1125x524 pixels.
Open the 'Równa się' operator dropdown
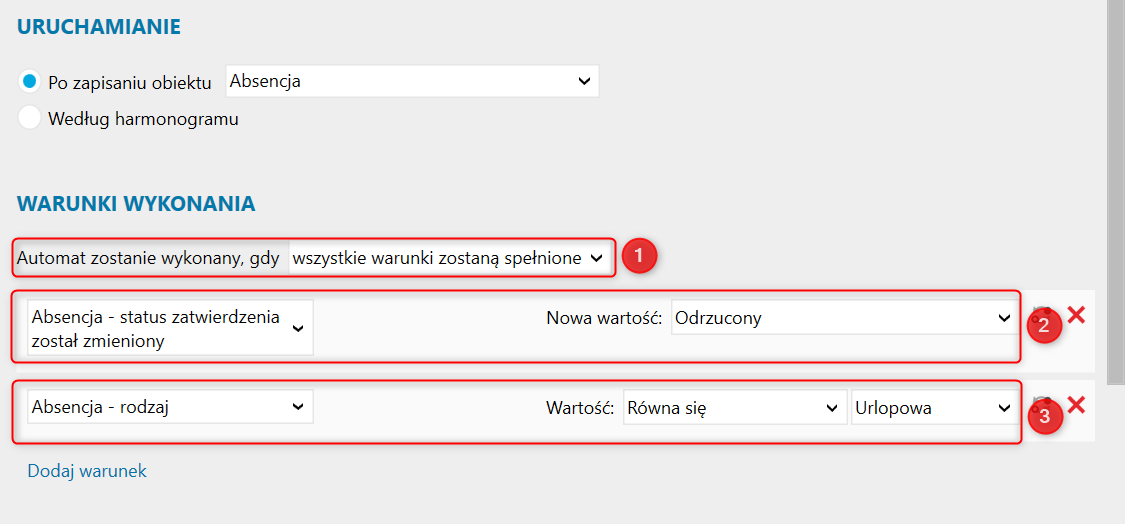[732, 408]
